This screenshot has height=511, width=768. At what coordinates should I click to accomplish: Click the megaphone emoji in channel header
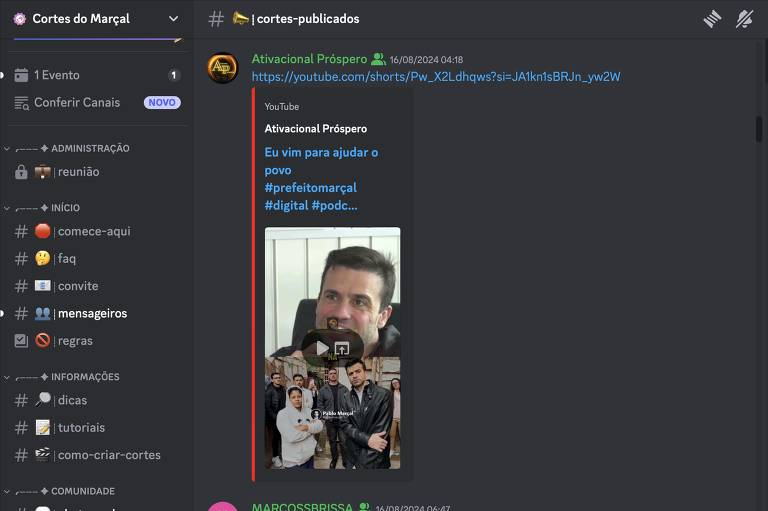(240, 19)
